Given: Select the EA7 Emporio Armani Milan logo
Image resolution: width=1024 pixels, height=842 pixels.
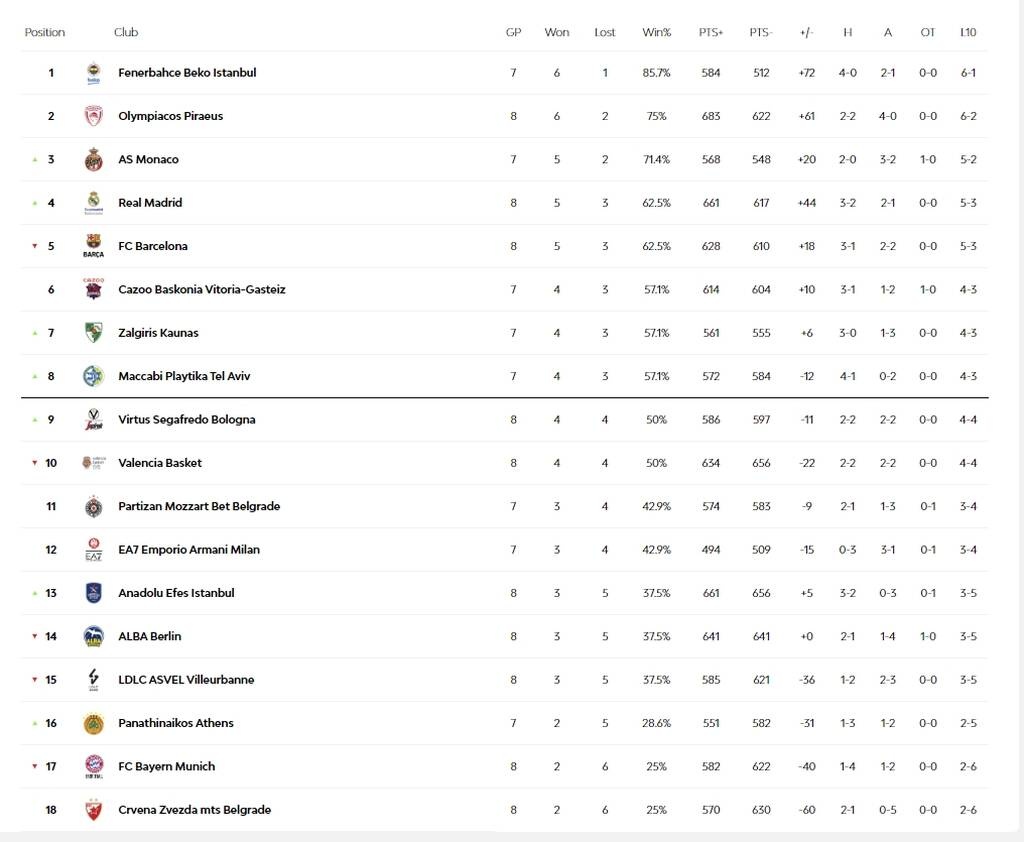Looking at the screenshot, I should pos(93,549).
